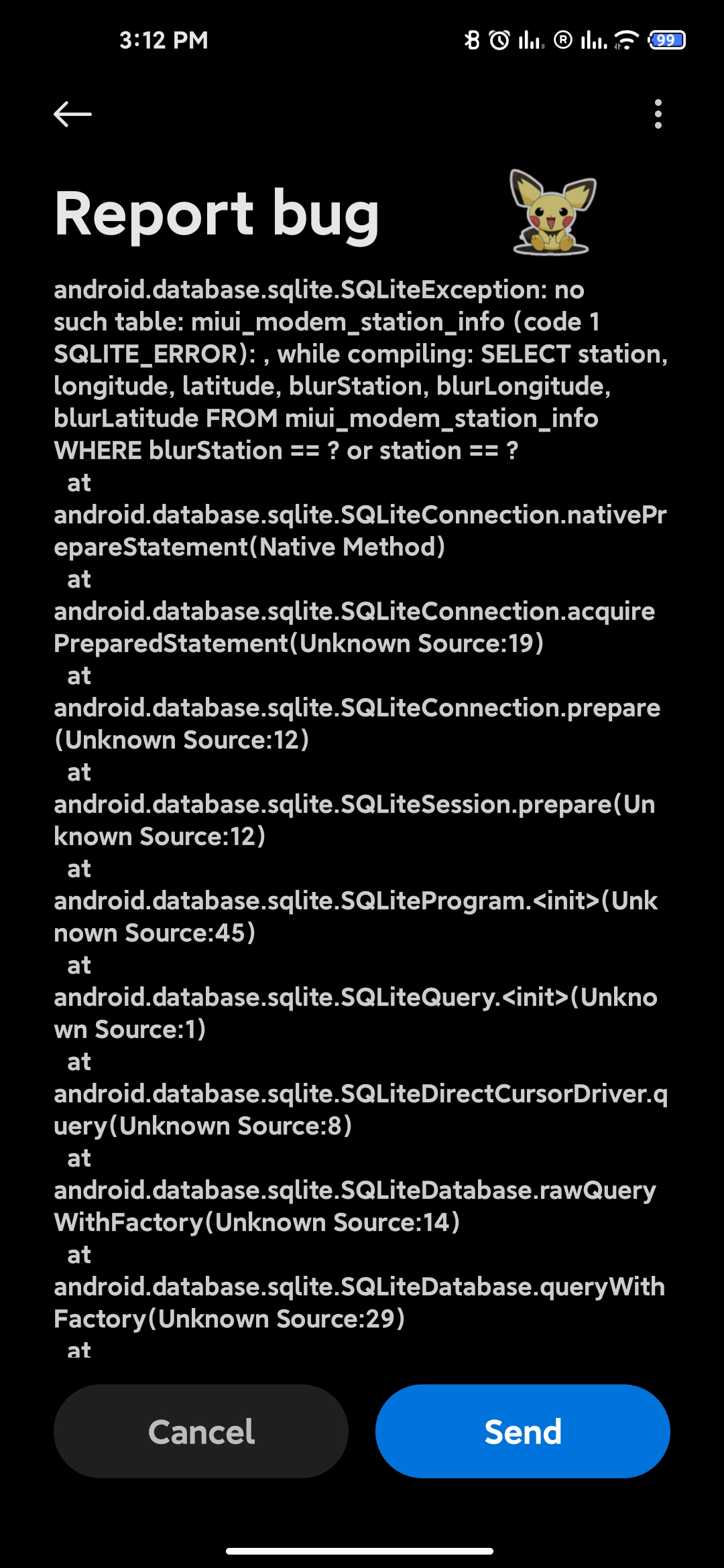
Task: Tap the back arrow icon
Action: tap(72, 114)
